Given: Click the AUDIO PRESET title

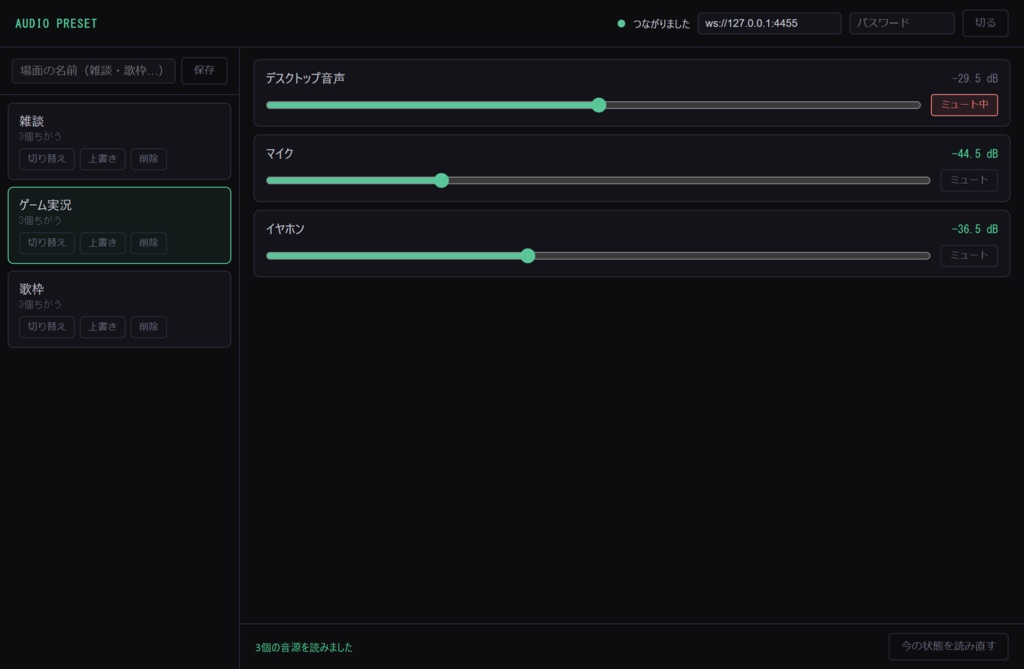Looking at the screenshot, I should tap(56, 24).
